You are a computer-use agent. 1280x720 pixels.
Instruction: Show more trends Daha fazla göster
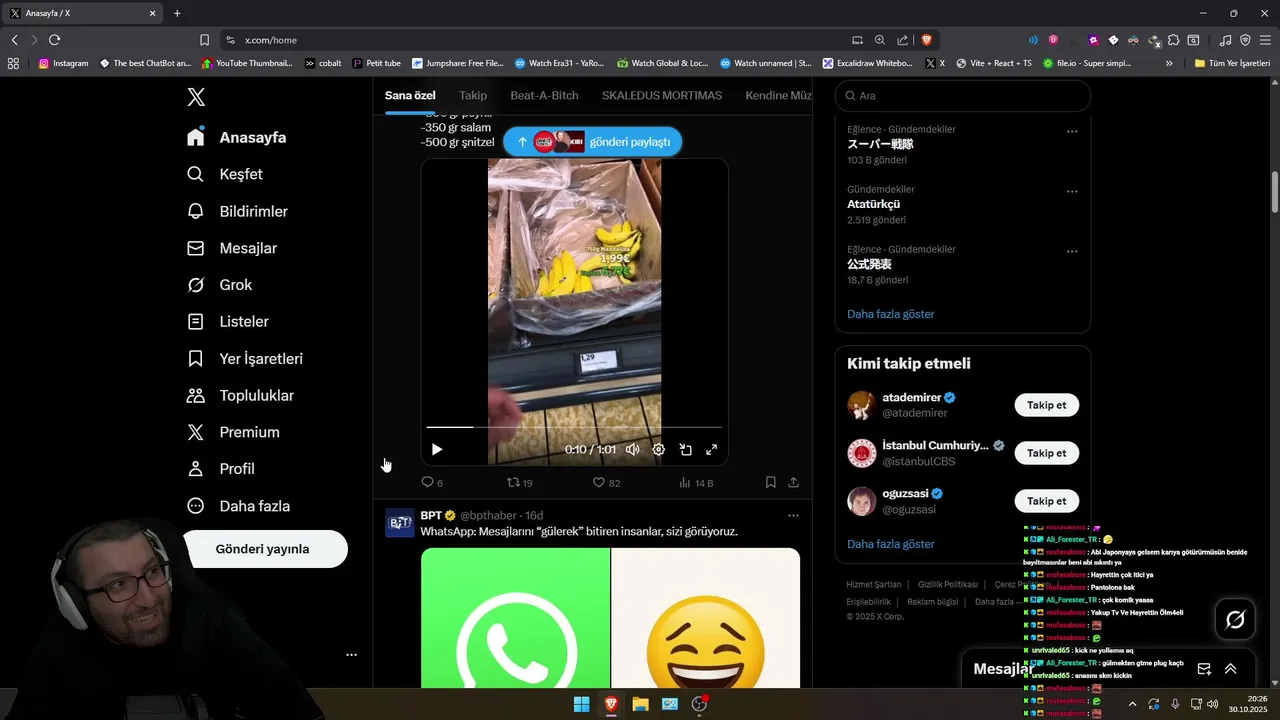tap(891, 314)
